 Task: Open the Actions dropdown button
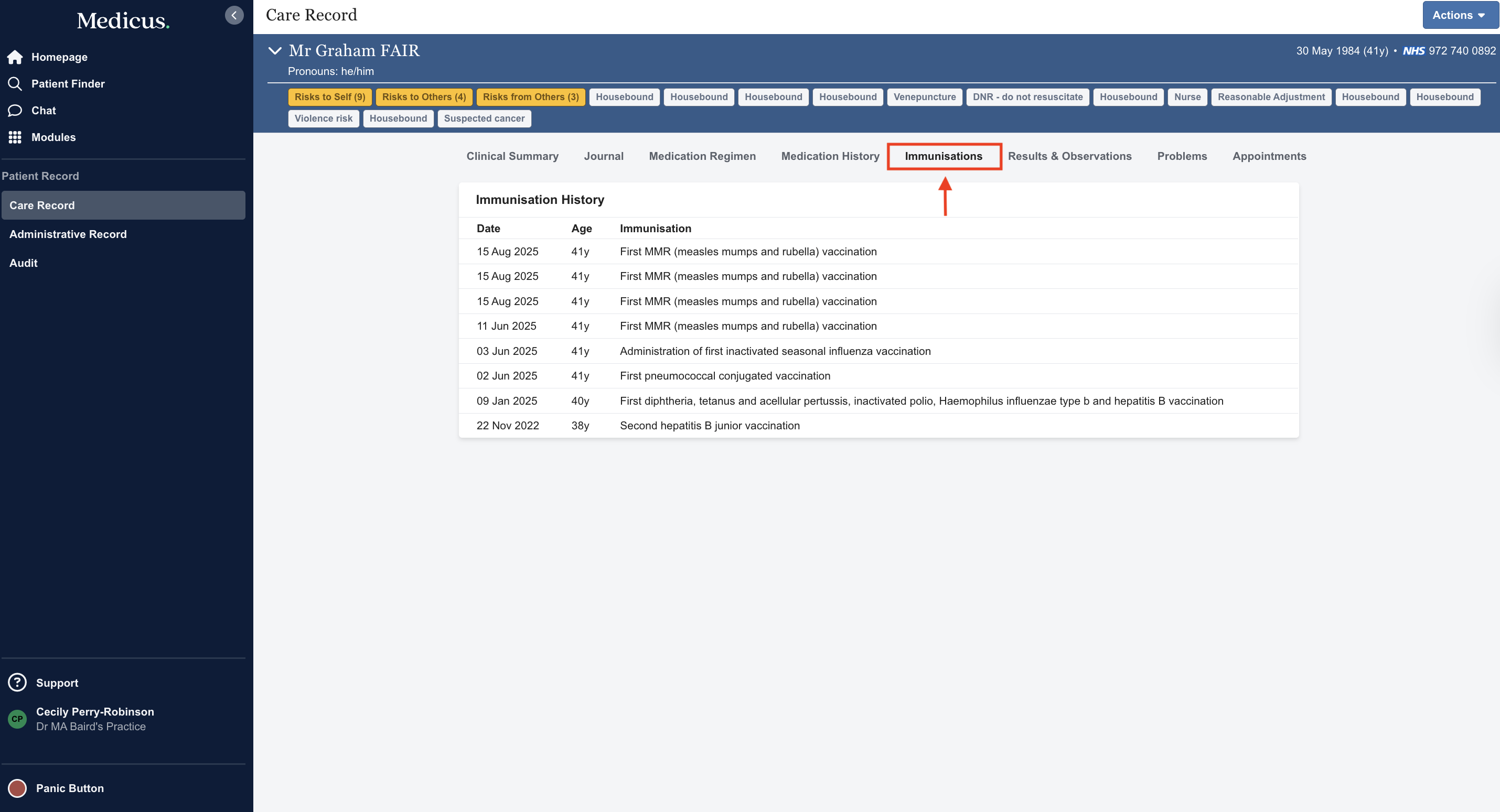pos(1459,15)
